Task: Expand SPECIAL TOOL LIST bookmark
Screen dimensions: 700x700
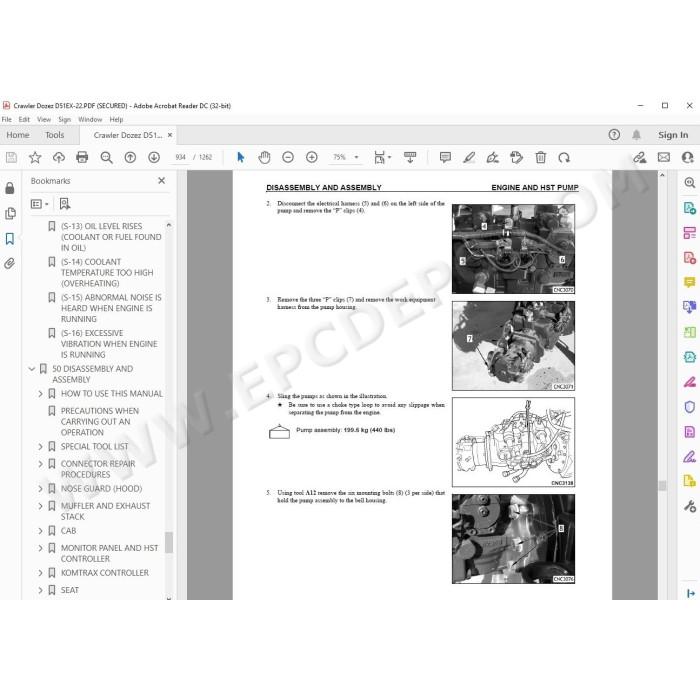Action: tap(40, 446)
